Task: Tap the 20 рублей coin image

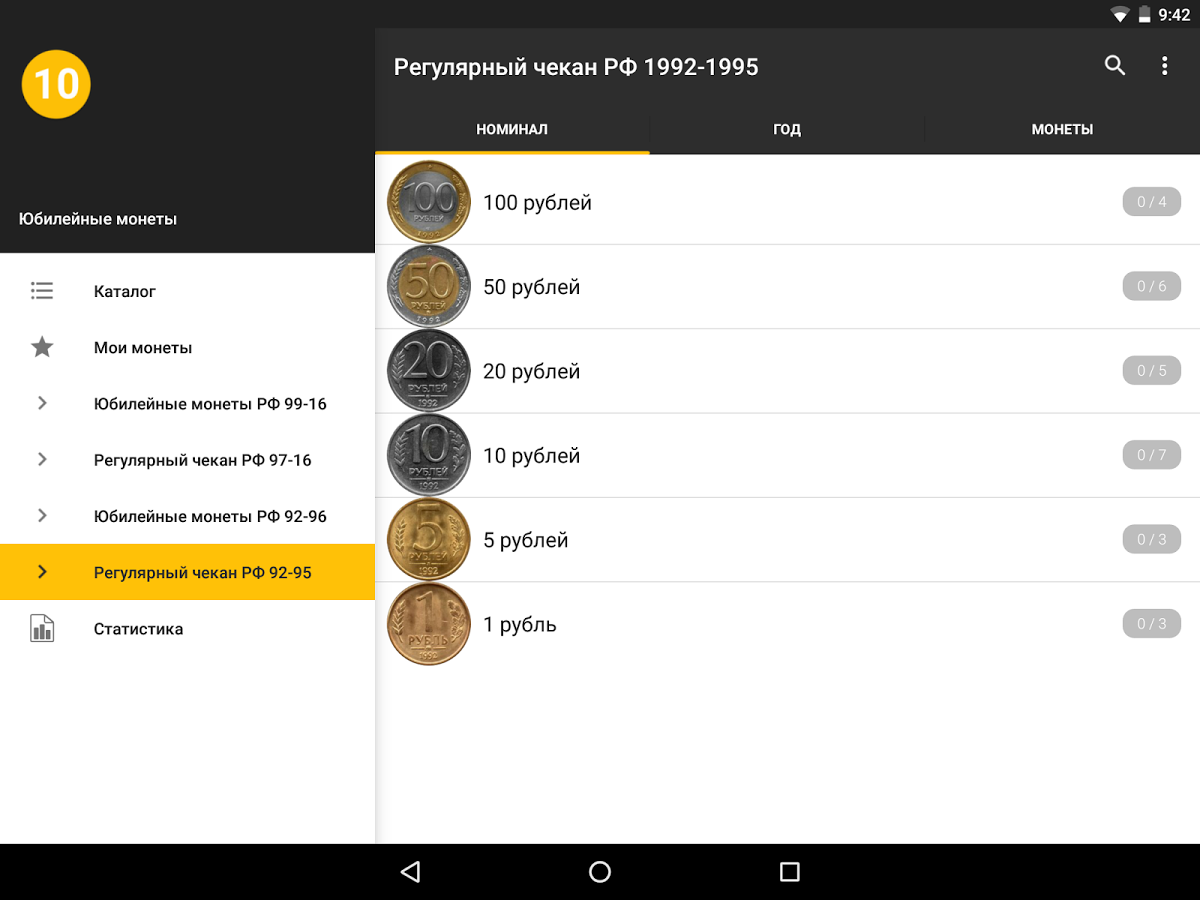Action: click(x=429, y=371)
